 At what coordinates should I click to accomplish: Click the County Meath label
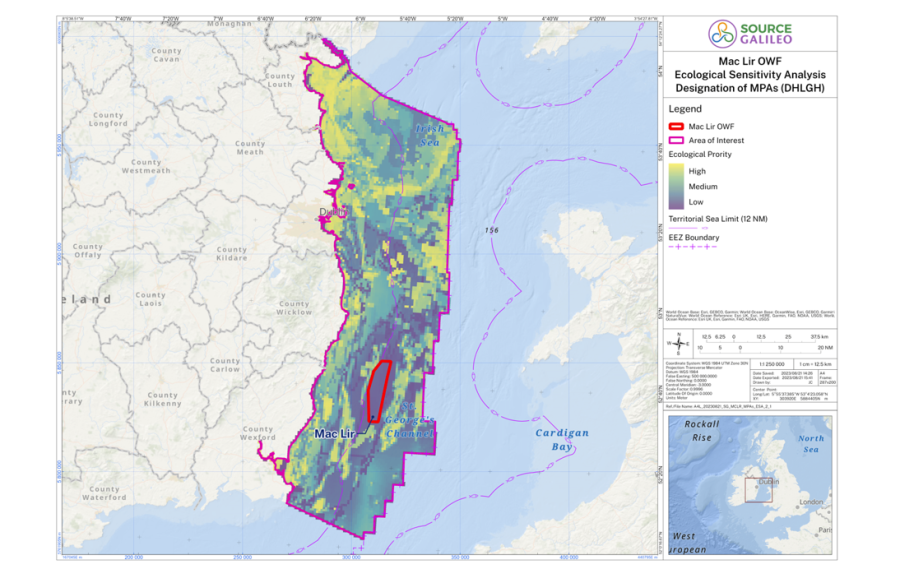coord(250,148)
